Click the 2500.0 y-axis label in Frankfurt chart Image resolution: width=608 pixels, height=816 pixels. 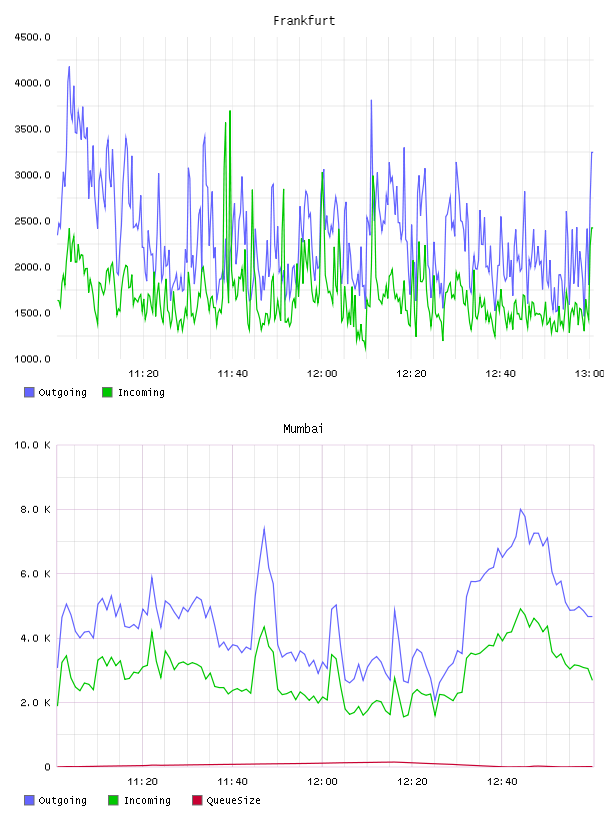pos(32,221)
